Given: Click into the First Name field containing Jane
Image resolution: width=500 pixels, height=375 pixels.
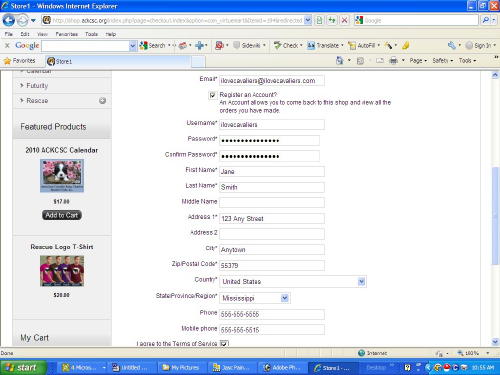Looking at the screenshot, I should pyautogui.click(x=272, y=171).
